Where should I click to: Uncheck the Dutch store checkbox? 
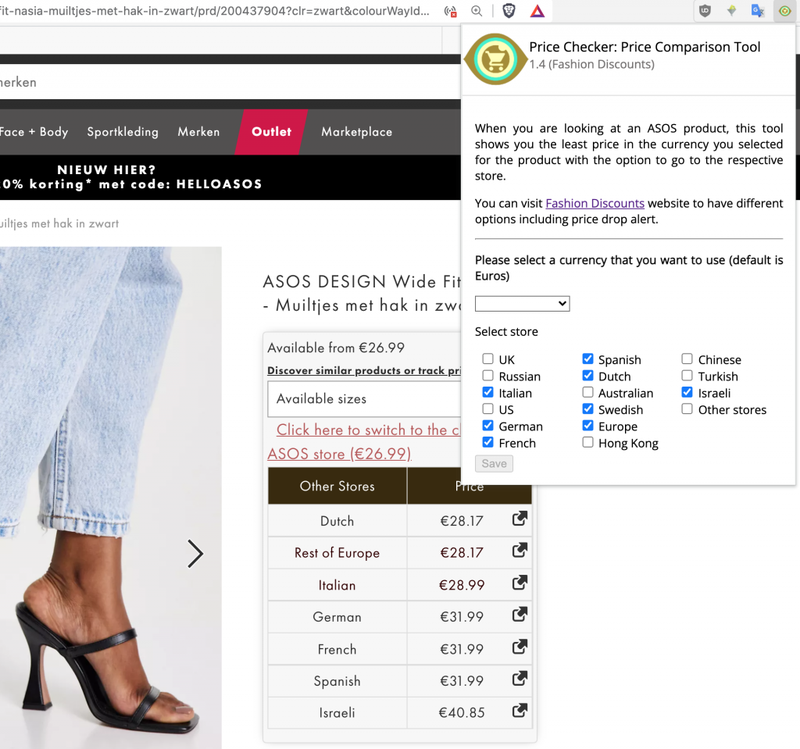(588, 376)
